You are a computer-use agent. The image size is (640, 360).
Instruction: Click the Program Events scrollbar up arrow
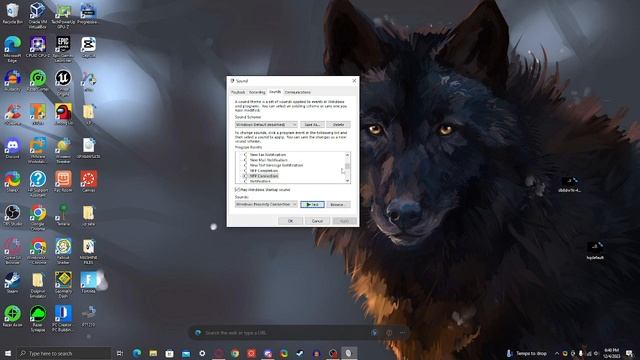[x=347, y=155]
